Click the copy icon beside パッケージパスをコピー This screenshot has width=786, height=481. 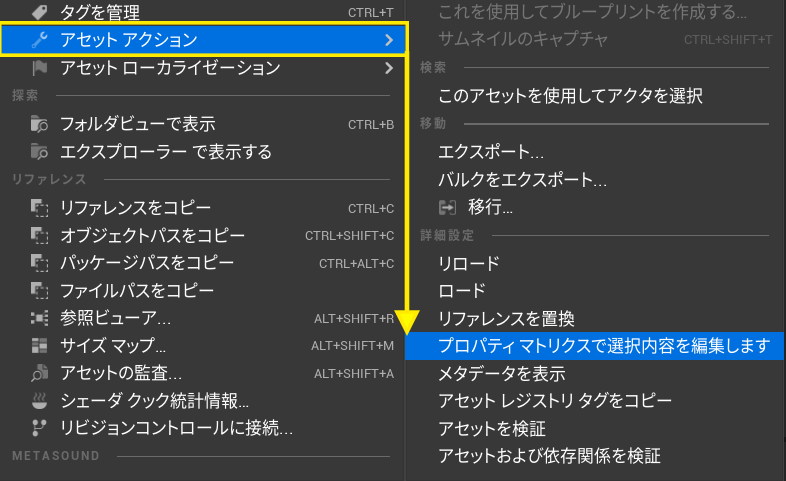pos(40,263)
